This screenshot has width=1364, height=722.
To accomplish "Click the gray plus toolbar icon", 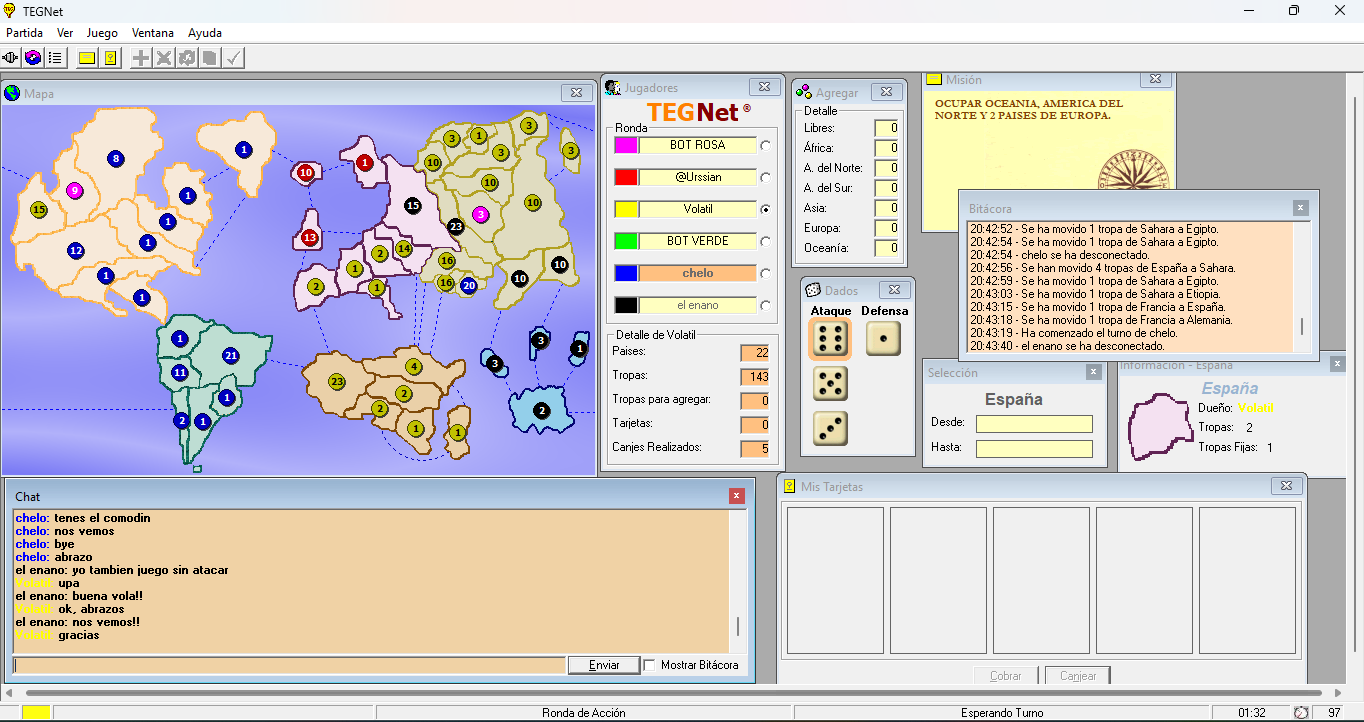I will click(x=141, y=58).
